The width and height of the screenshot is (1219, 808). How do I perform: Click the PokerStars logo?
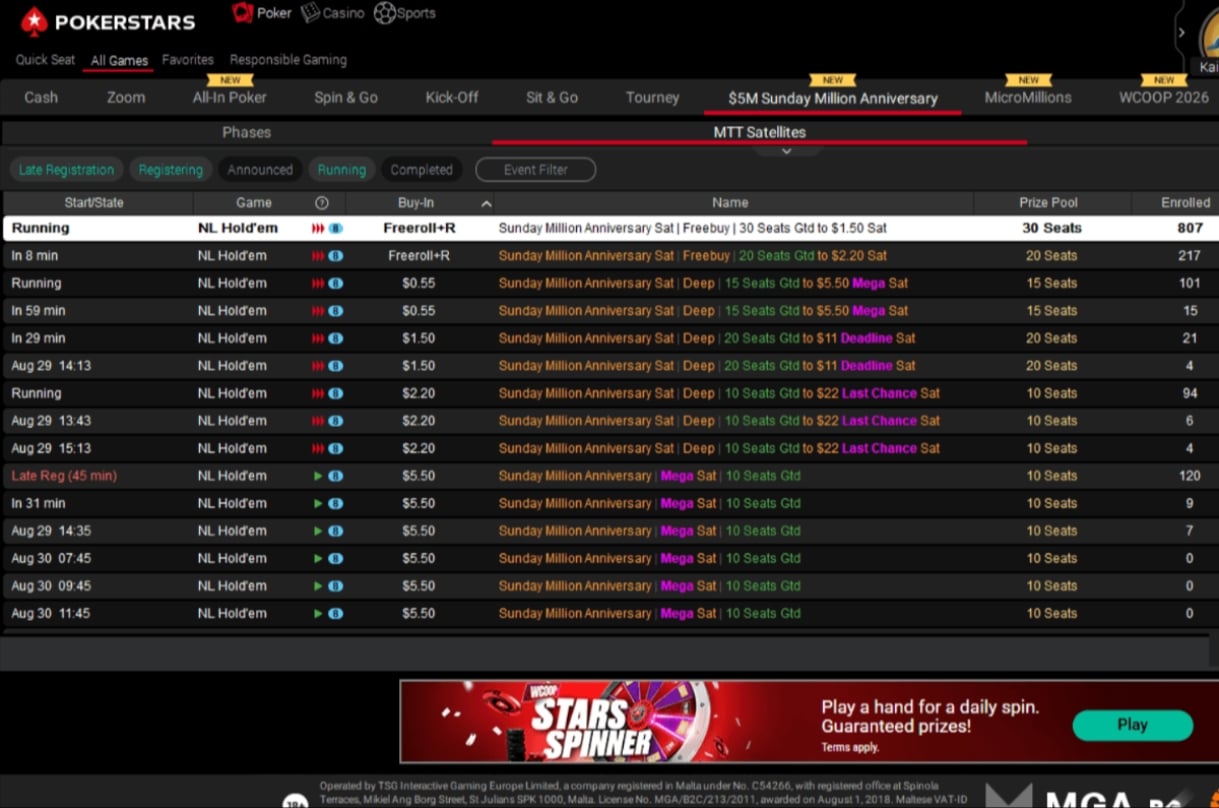tap(108, 21)
